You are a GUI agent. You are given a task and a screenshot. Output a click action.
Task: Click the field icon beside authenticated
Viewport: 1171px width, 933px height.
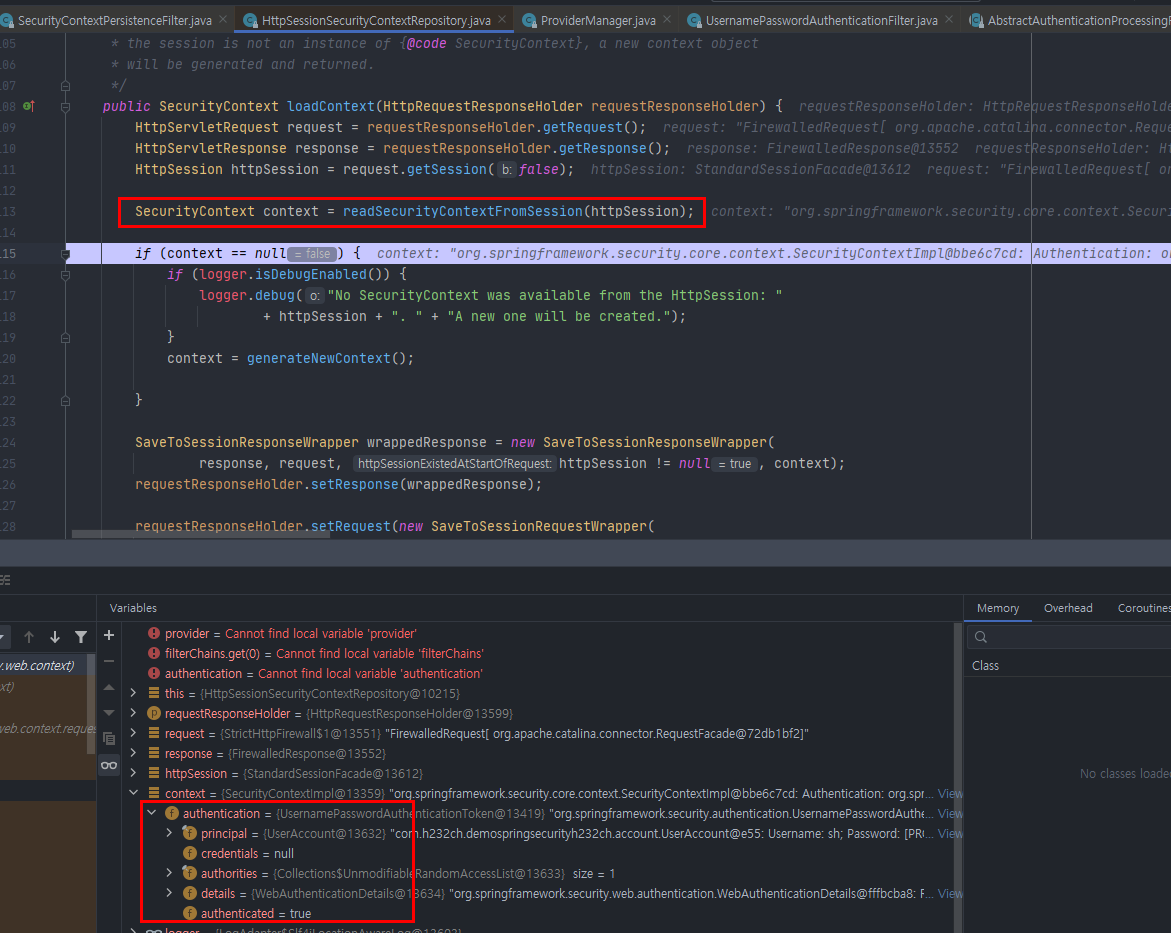tap(190, 914)
